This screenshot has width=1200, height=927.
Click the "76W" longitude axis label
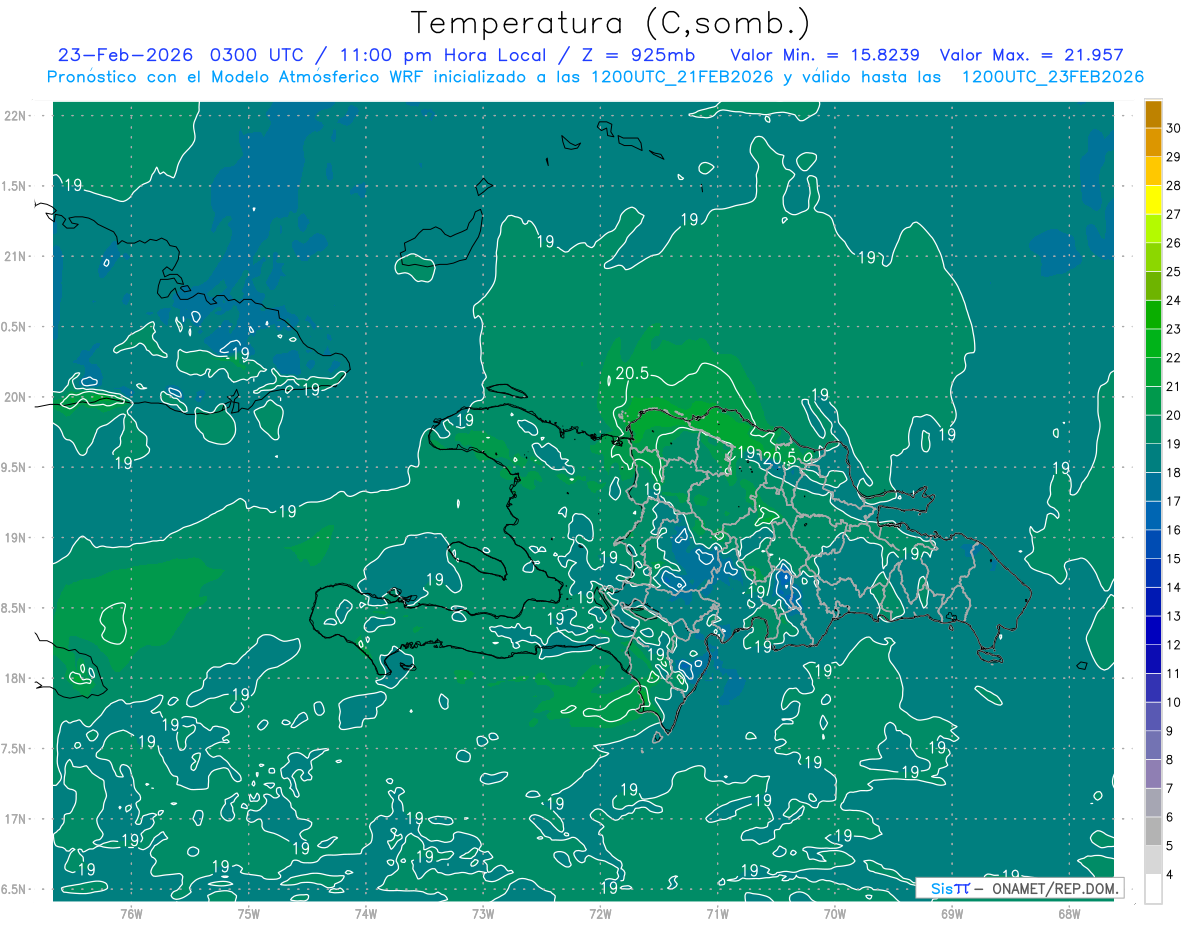pyautogui.click(x=131, y=913)
